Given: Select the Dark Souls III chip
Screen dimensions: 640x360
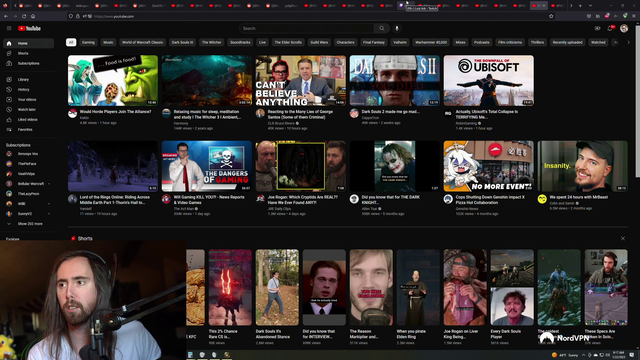Looking at the screenshot, I should [182, 42].
